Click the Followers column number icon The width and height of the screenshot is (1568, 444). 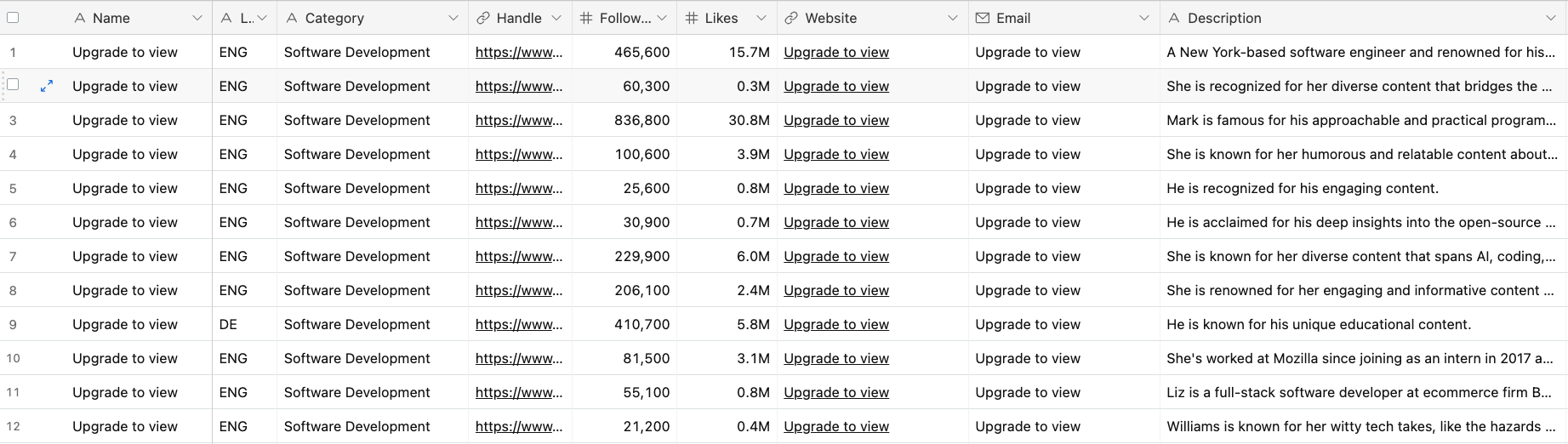click(x=586, y=18)
